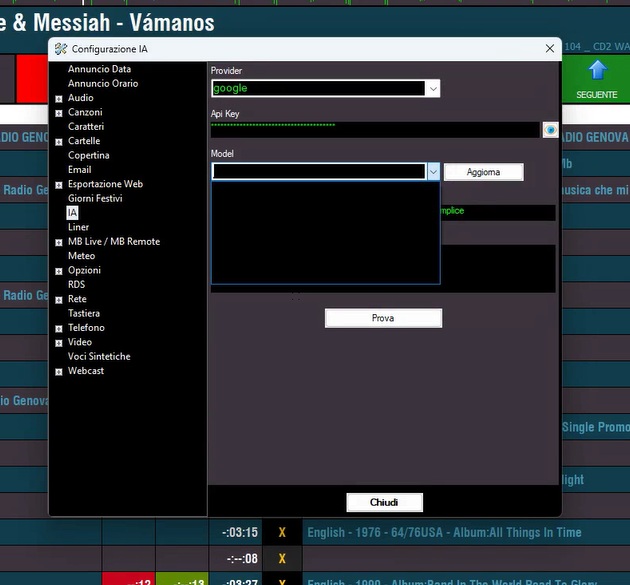Click the Chiudi button
Image resolution: width=630 pixels, height=585 pixels.
pos(384,502)
